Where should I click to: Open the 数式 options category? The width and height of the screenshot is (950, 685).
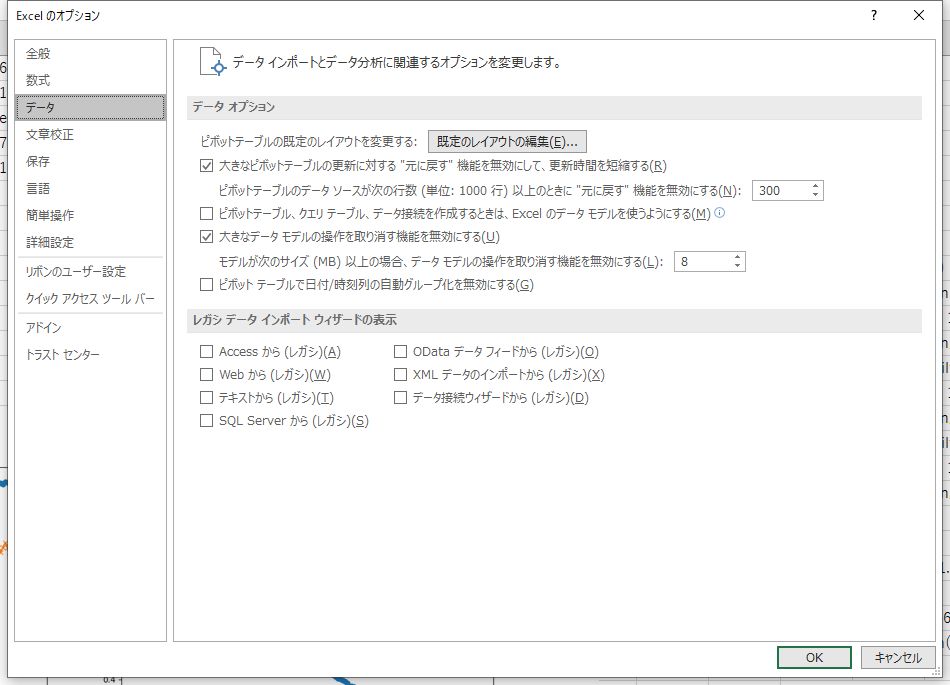(90, 80)
